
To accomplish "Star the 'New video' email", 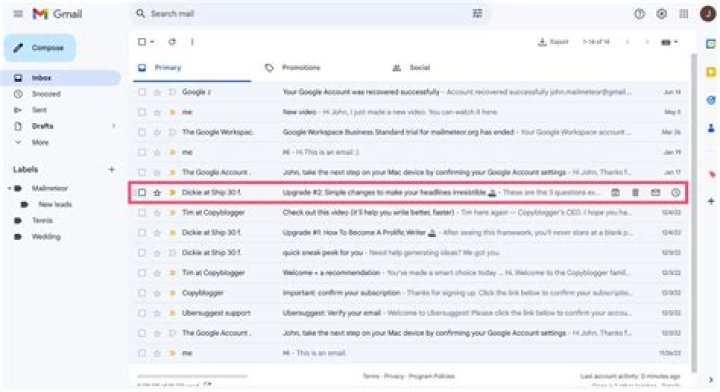I will tap(157, 112).
